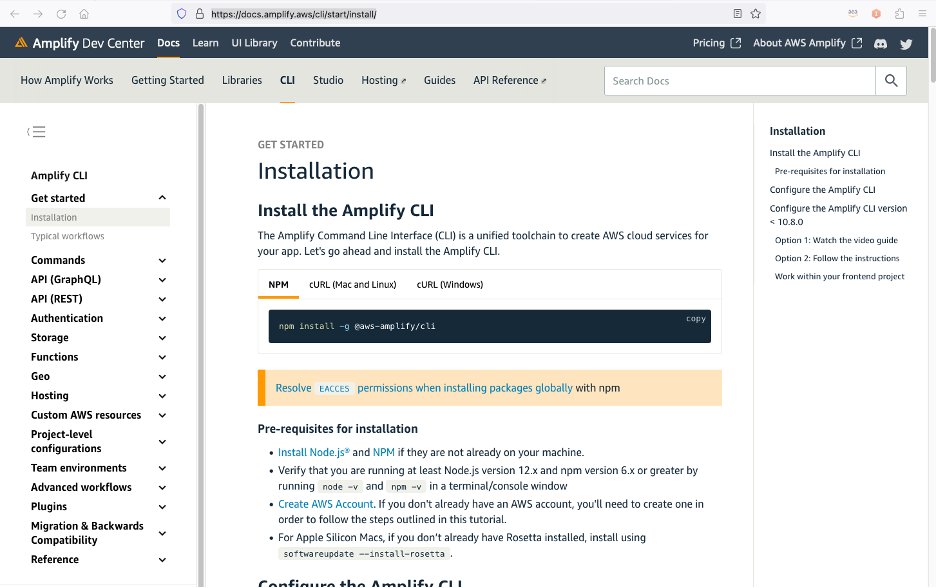Collapse the sidebar using the hamburger icon
This screenshot has height=588, width=936.
tap(36, 131)
